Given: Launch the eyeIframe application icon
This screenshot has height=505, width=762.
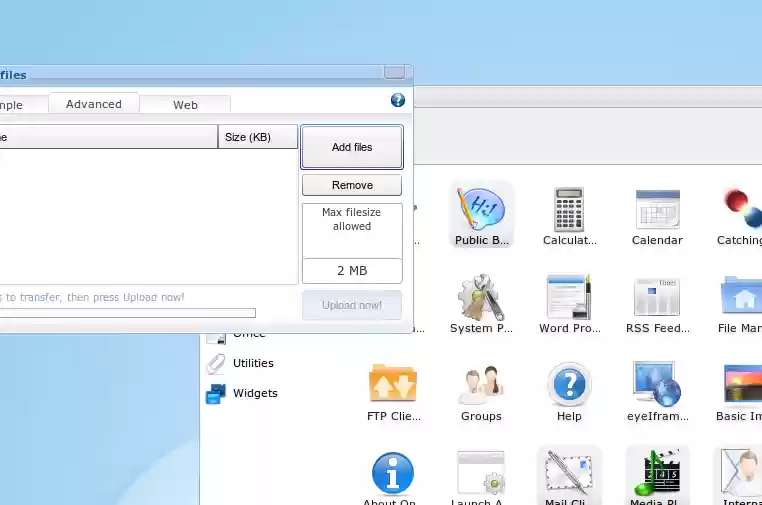Looking at the screenshot, I should (657, 384).
